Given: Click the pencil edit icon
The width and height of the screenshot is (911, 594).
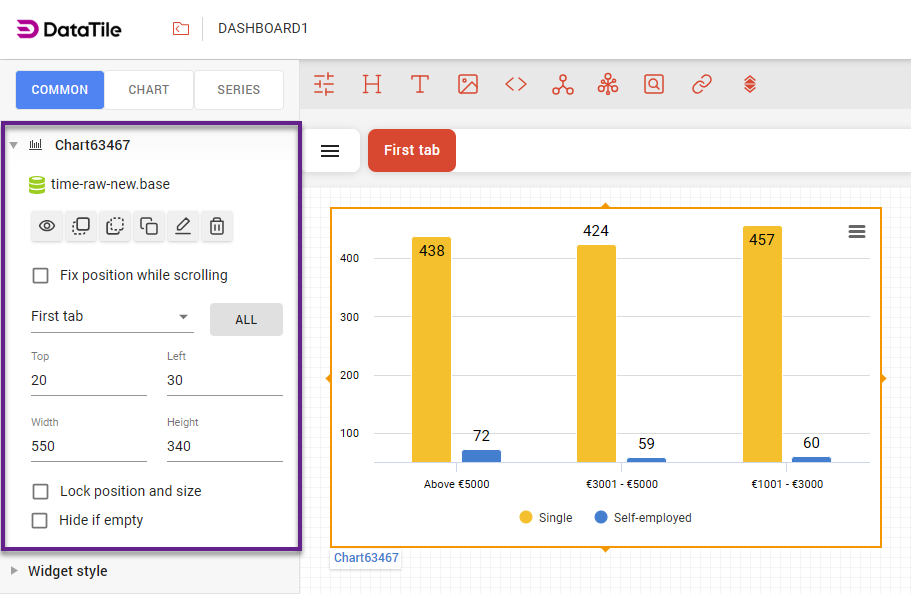Looking at the screenshot, I should [x=182, y=226].
